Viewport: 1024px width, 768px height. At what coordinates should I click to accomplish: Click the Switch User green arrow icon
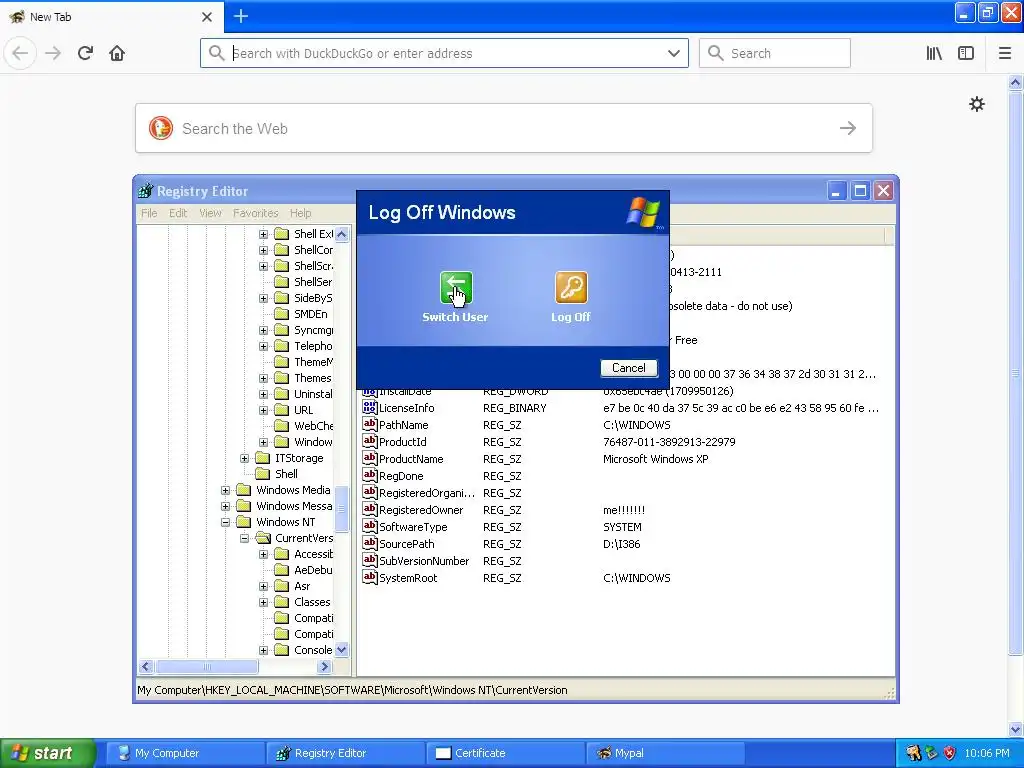click(456, 287)
